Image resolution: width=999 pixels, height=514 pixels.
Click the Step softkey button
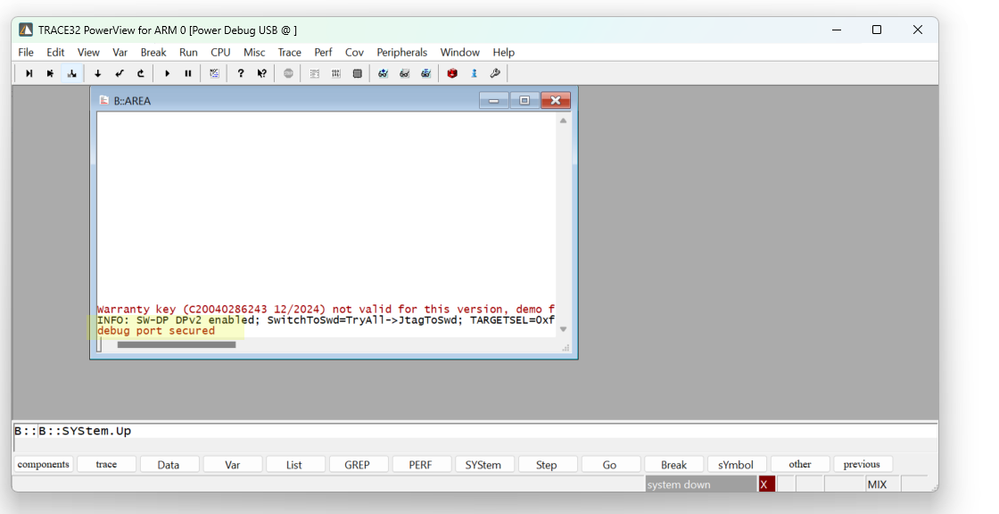click(547, 464)
